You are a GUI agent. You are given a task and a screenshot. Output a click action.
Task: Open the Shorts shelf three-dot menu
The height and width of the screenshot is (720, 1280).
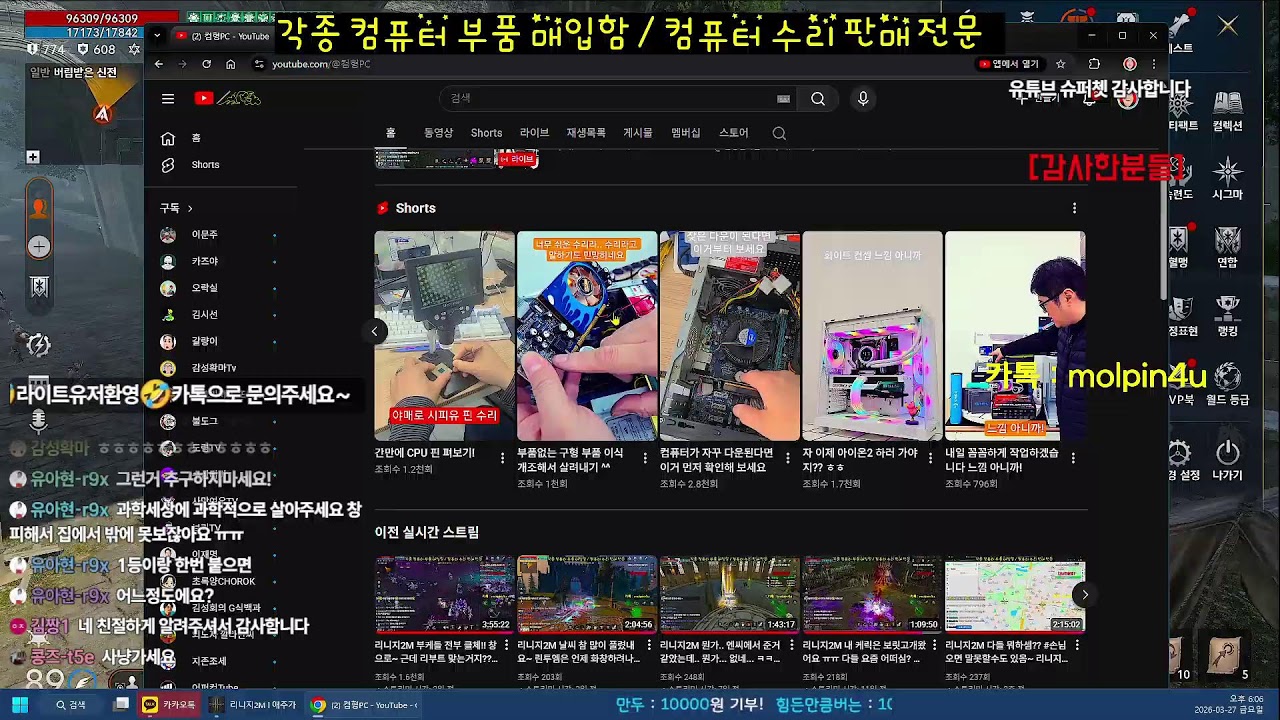(x=1074, y=208)
